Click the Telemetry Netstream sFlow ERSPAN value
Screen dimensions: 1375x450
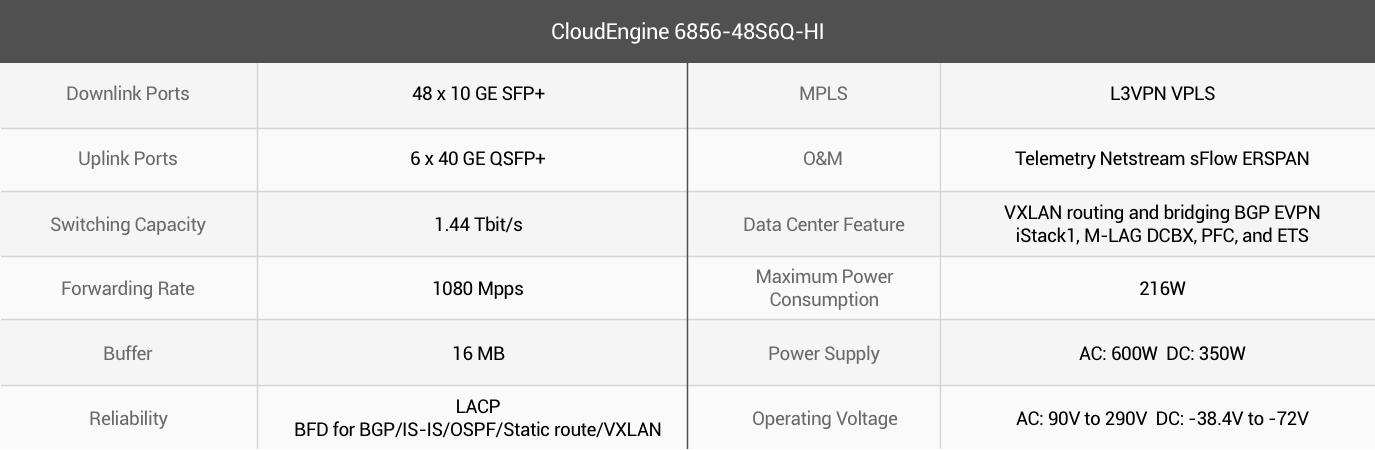1162,159
